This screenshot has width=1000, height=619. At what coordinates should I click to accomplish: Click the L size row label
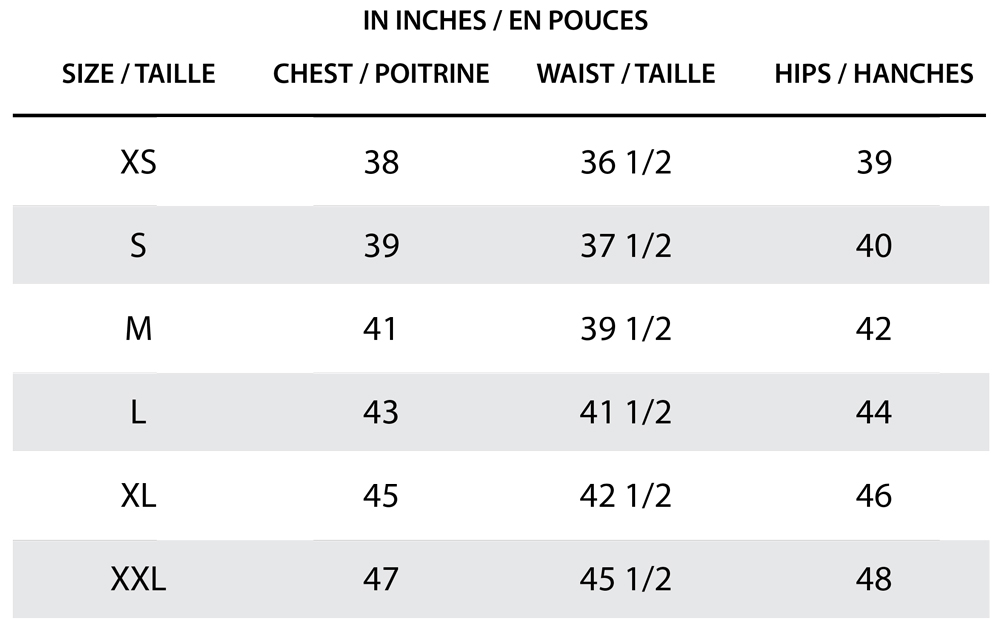138,412
